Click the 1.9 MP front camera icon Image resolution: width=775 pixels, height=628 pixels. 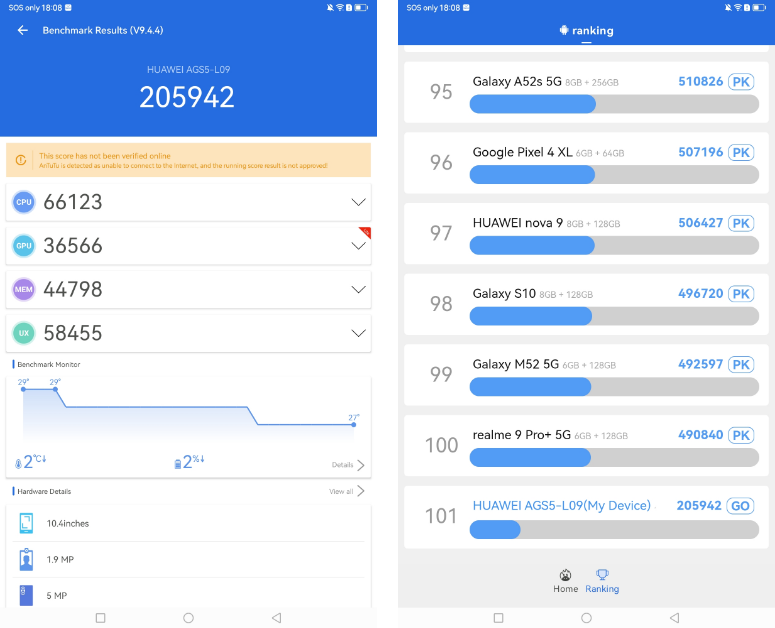pyautogui.click(x=26, y=559)
